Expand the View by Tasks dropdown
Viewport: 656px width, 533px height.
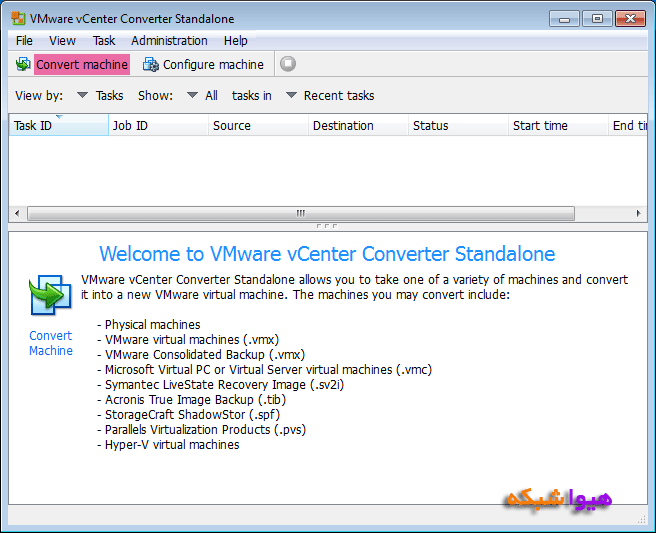pos(99,96)
